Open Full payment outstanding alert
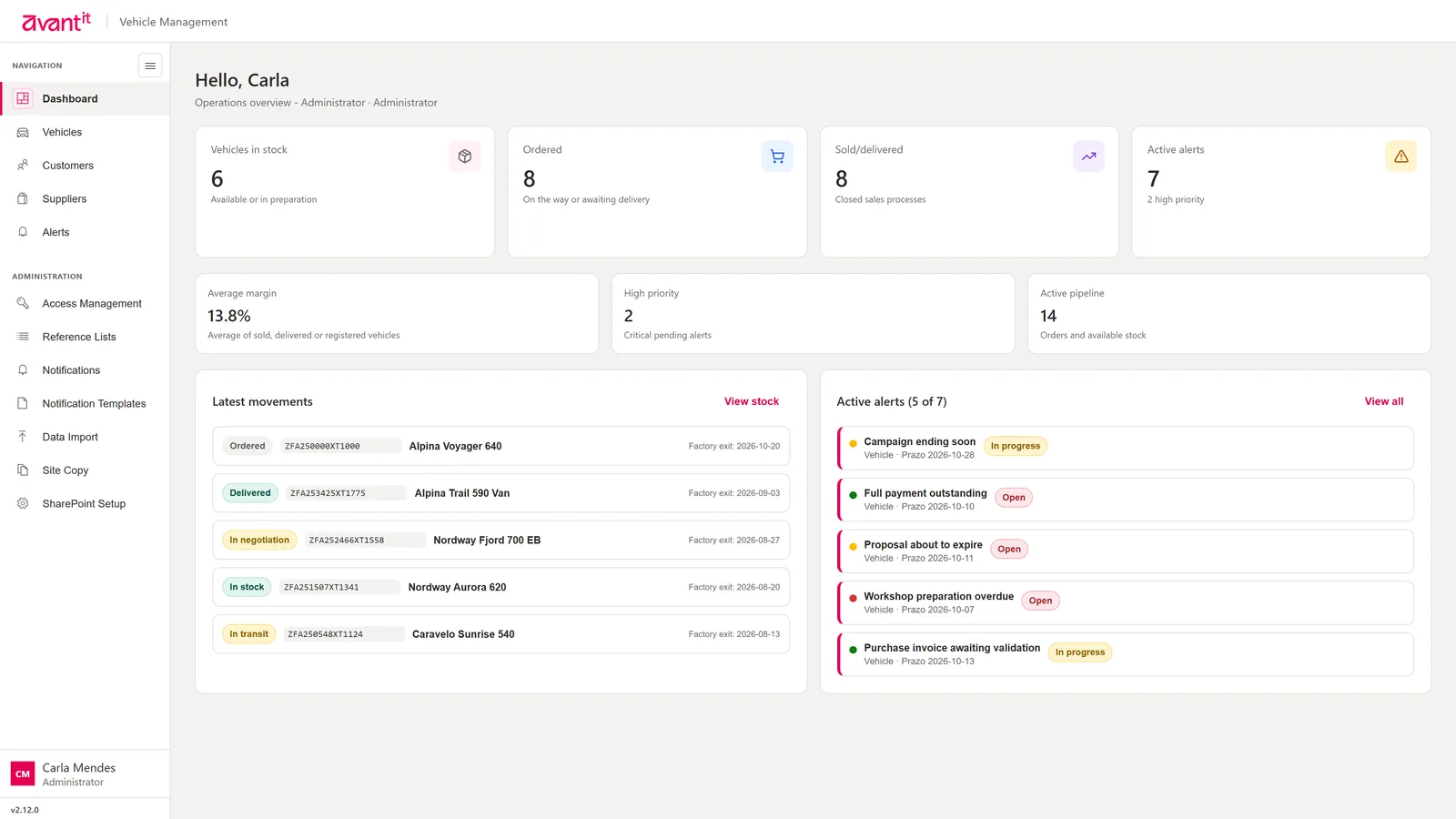 [1126, 500]
